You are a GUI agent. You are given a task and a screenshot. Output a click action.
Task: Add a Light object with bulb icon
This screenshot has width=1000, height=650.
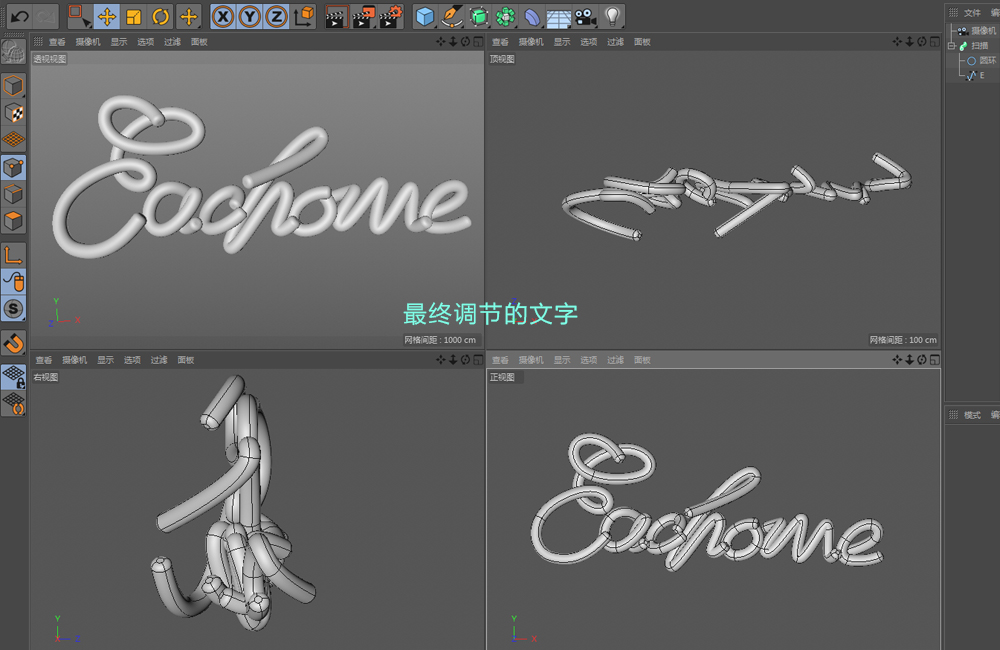612,17
